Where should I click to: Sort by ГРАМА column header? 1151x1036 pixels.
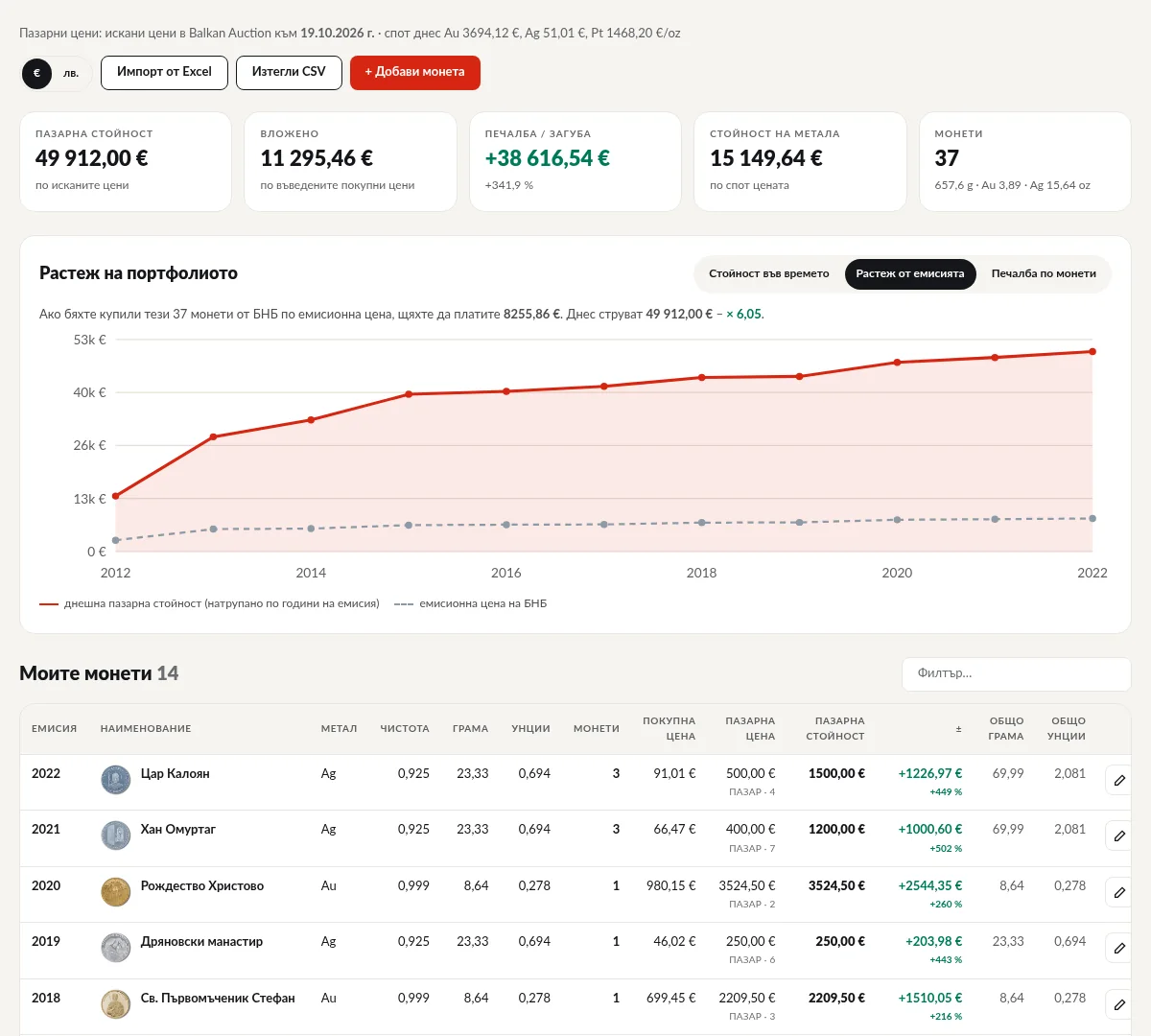click(470, 729)
